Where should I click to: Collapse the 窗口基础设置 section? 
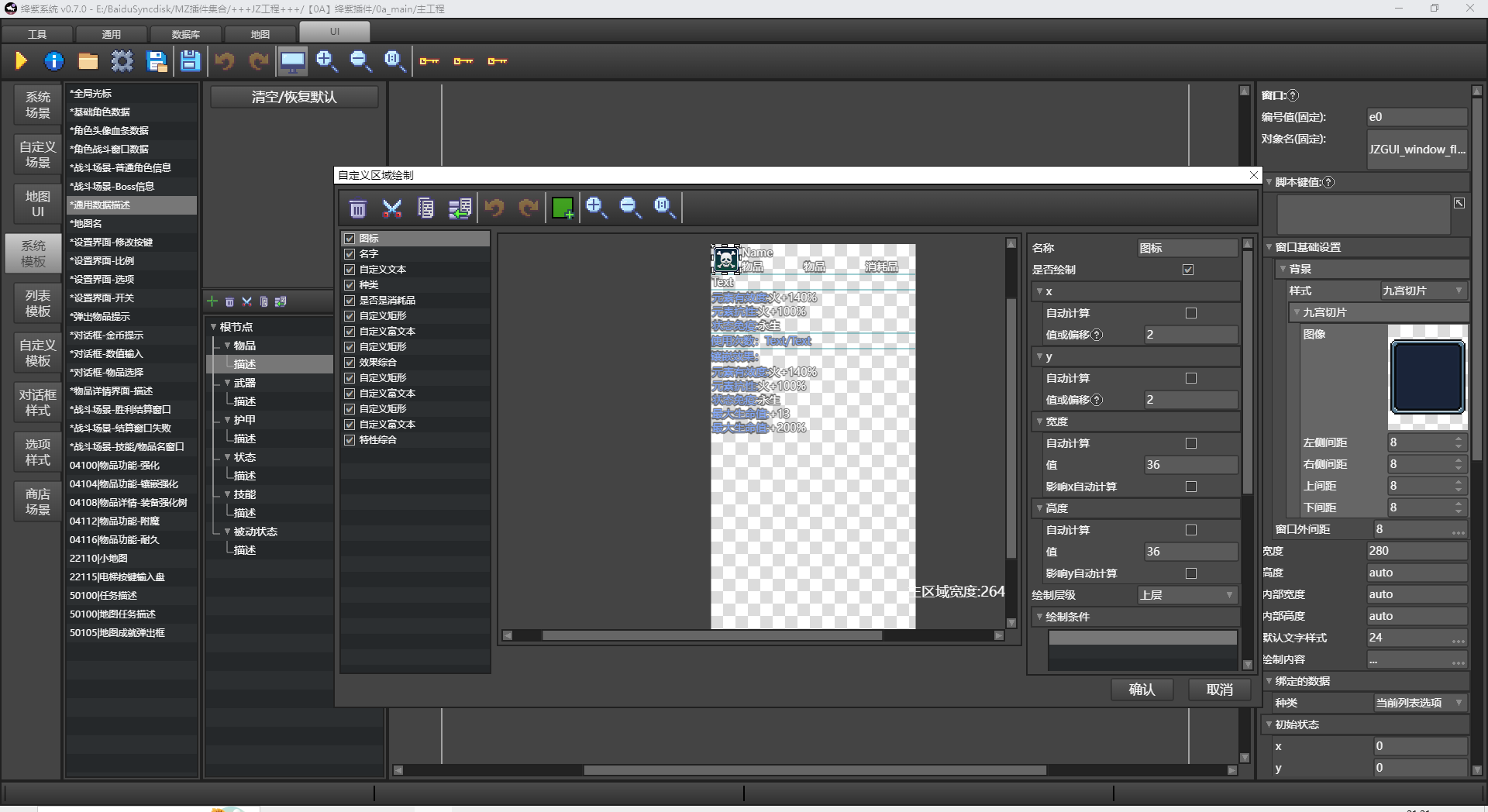coord(1269,247)
